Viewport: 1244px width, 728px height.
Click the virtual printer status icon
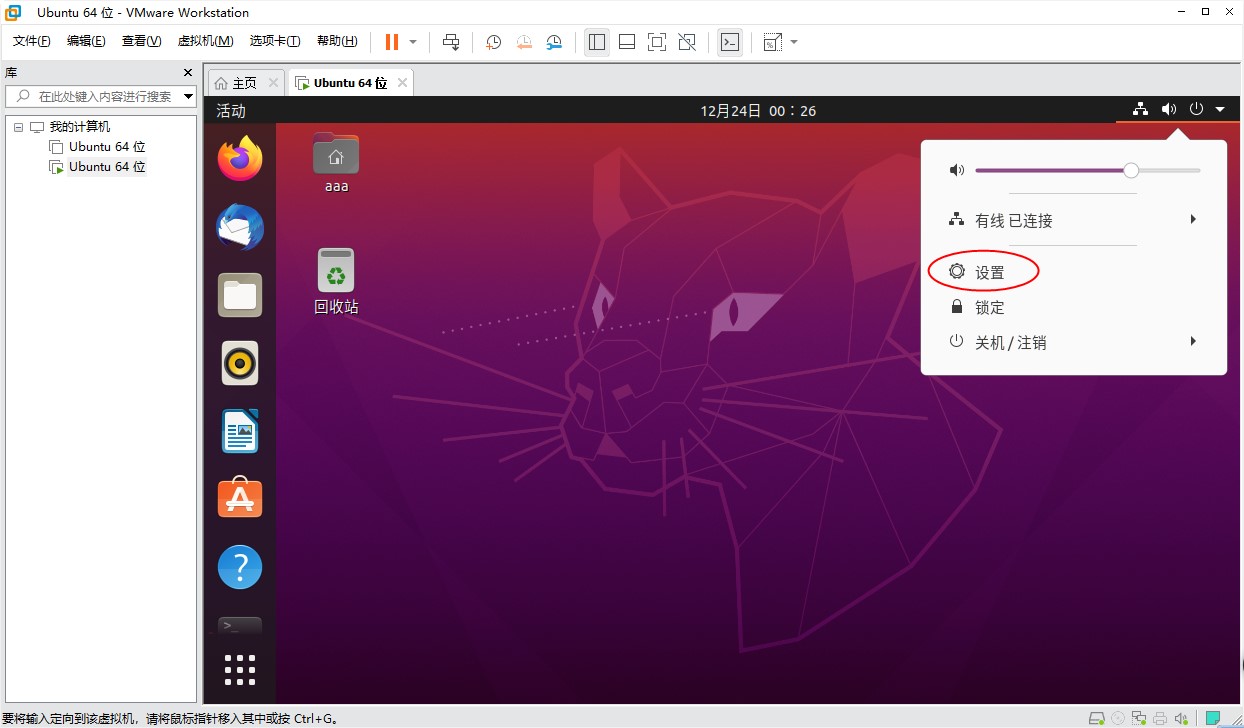(x=1160, y=717)
